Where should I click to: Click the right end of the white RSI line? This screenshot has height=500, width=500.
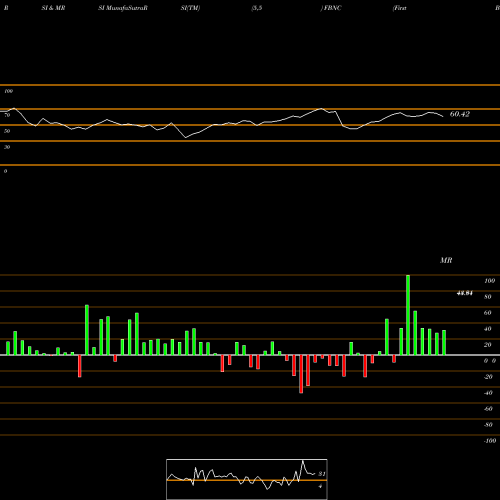click(x=443, y=116)
